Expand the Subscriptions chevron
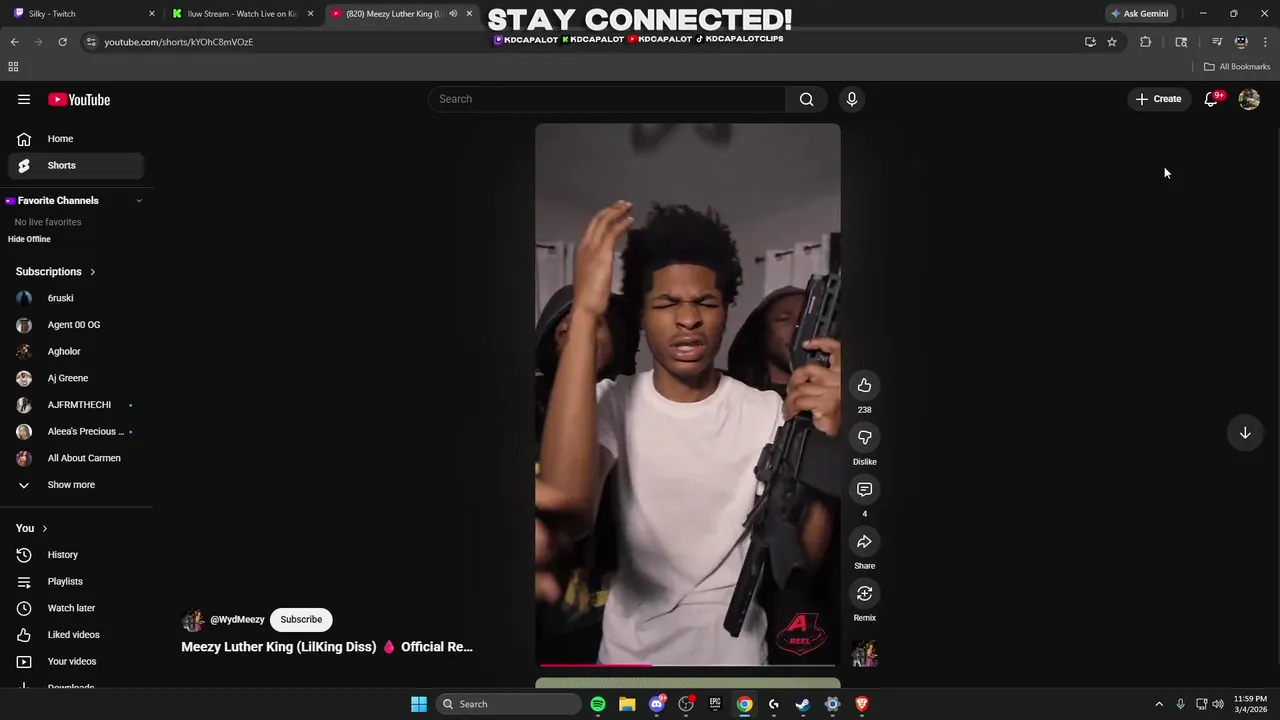 (x=93, y=272)
